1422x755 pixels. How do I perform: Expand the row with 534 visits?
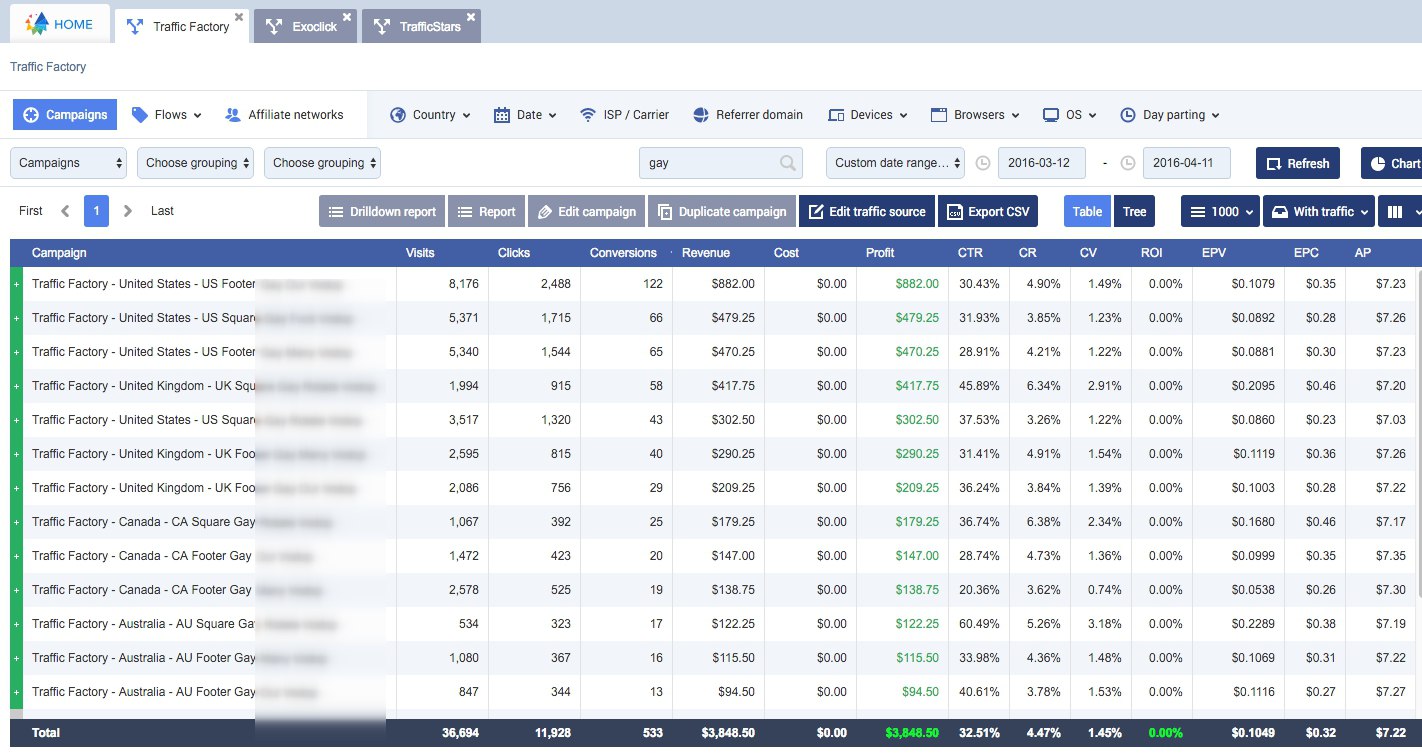(x=16, y=624)
